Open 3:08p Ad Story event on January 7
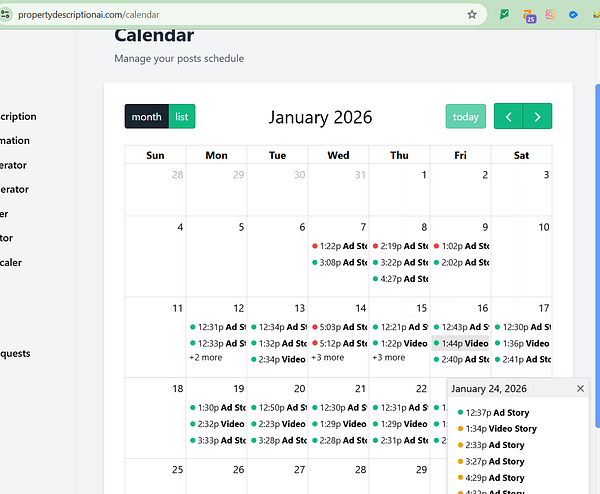 339,262
